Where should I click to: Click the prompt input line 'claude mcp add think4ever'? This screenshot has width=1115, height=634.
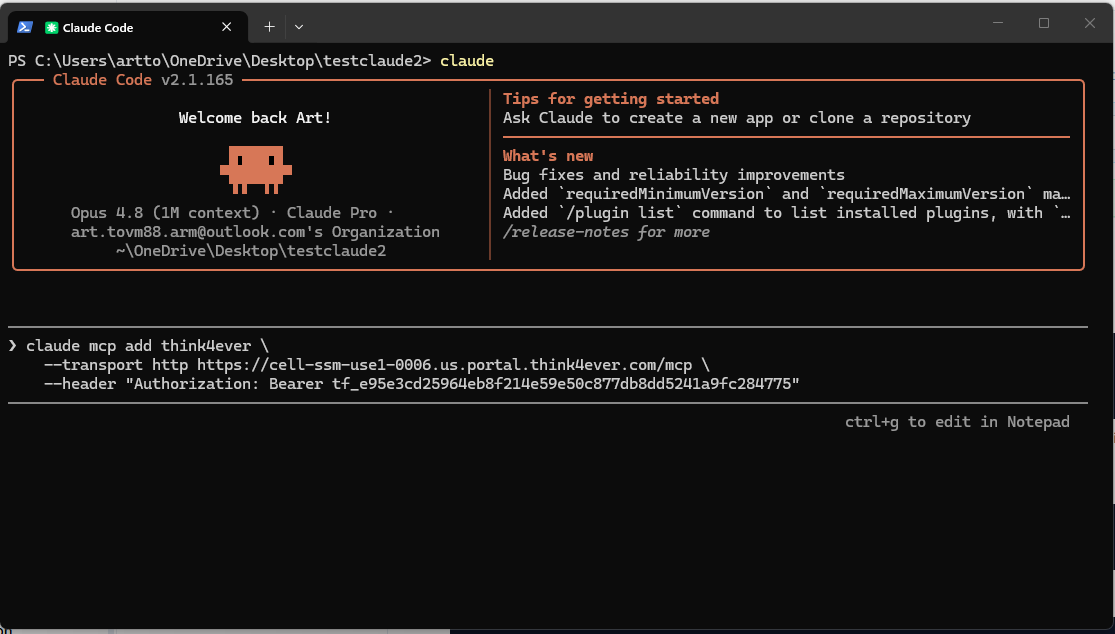(147, 346)
